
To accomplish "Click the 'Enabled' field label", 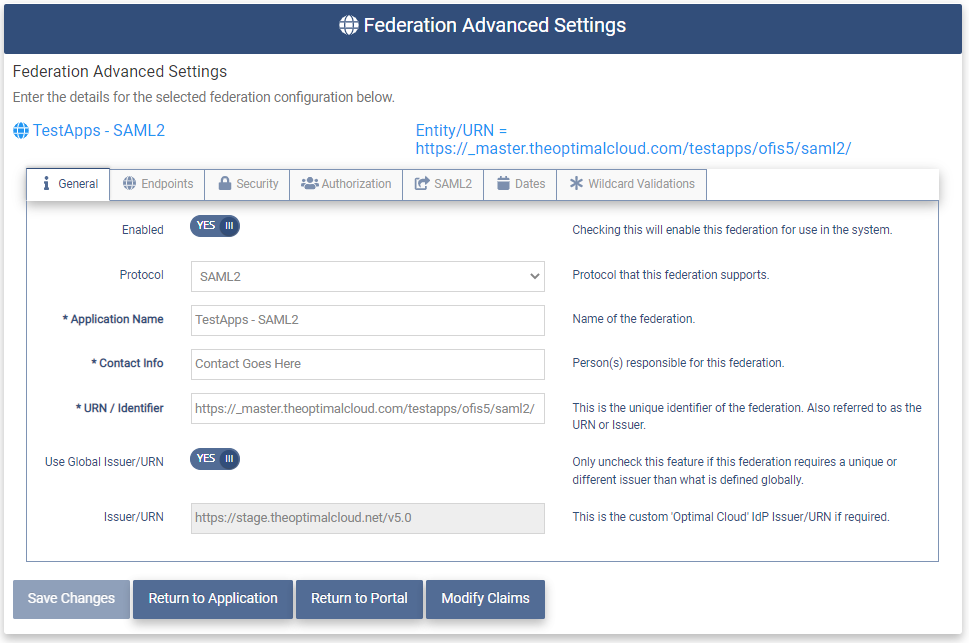I will pyautogui.click(x=143, y=230).
